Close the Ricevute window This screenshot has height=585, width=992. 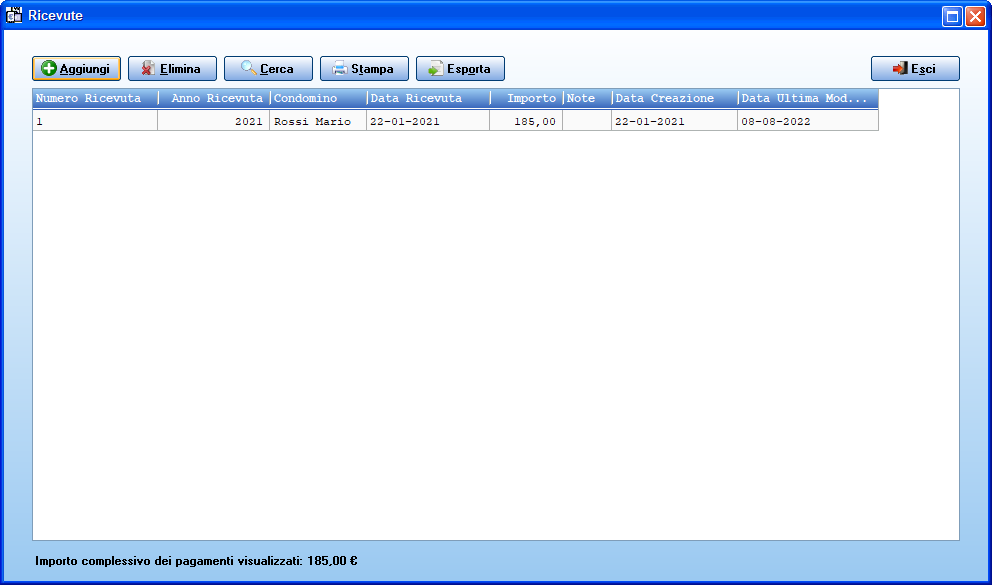point(975,16)
